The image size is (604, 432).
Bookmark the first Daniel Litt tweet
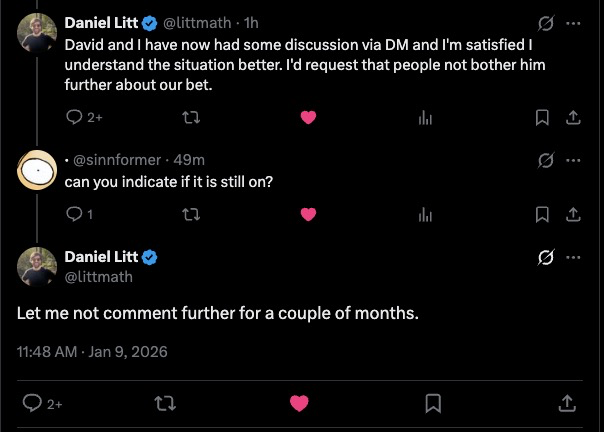(x=542, y=117)
